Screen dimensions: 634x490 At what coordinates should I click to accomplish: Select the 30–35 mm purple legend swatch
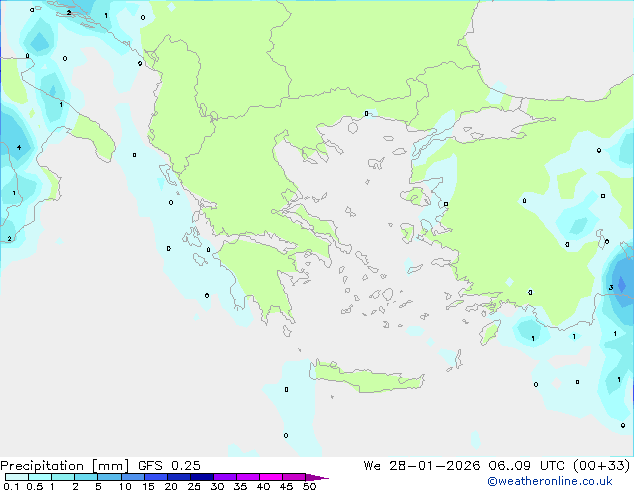coord(225,477)
